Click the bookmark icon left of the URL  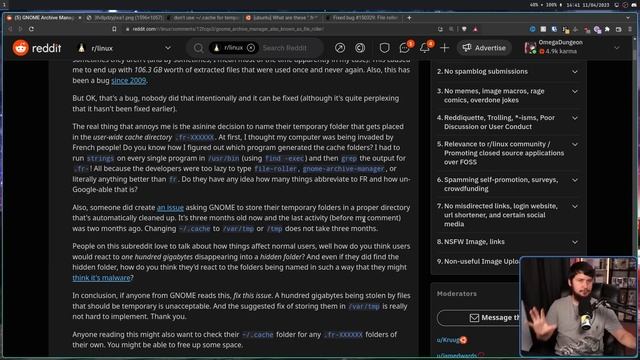pyautogui.click(x=114, y=29)
